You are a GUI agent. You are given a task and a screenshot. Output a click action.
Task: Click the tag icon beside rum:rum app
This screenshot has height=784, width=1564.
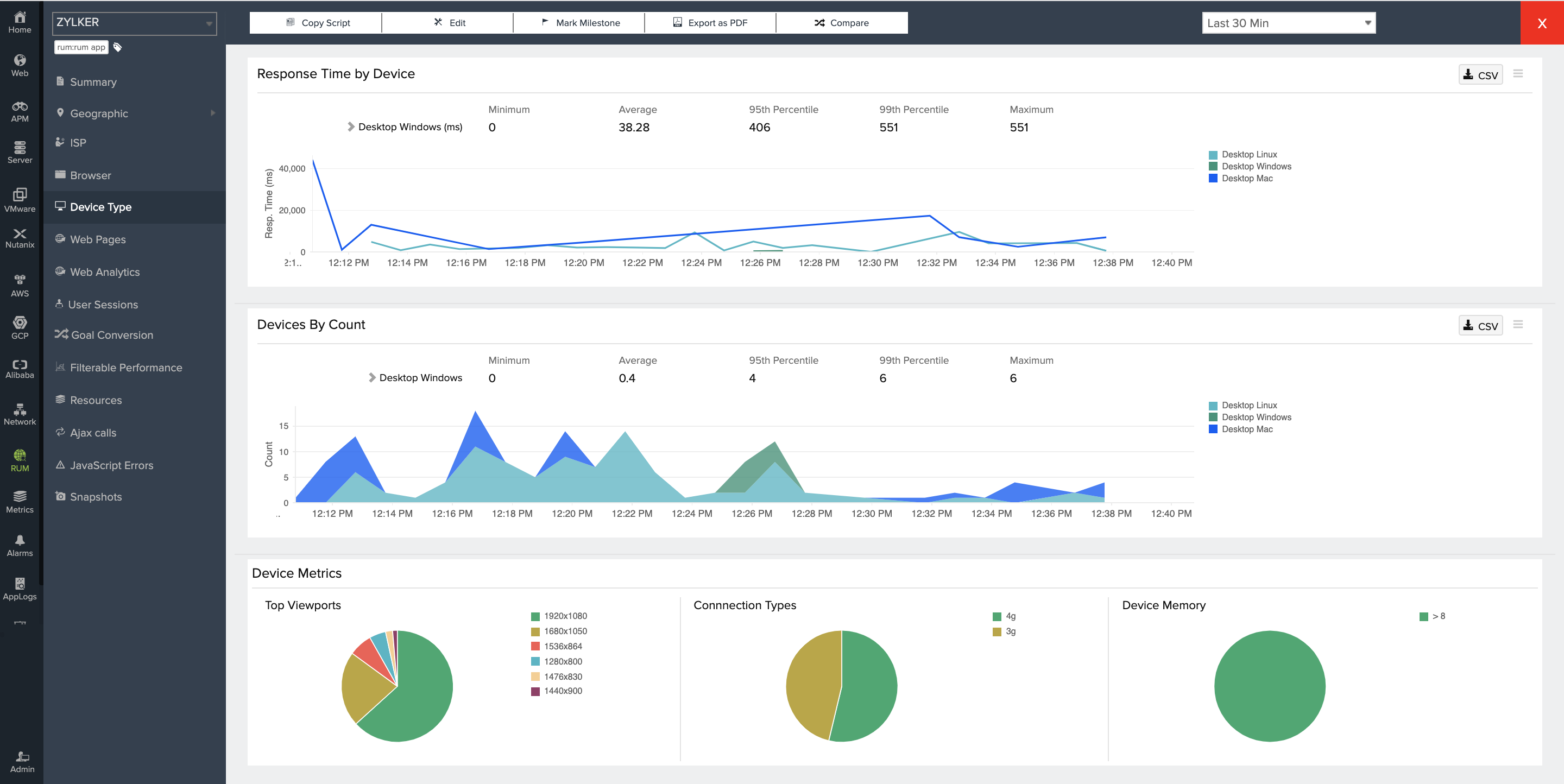(x=118, y=47)
